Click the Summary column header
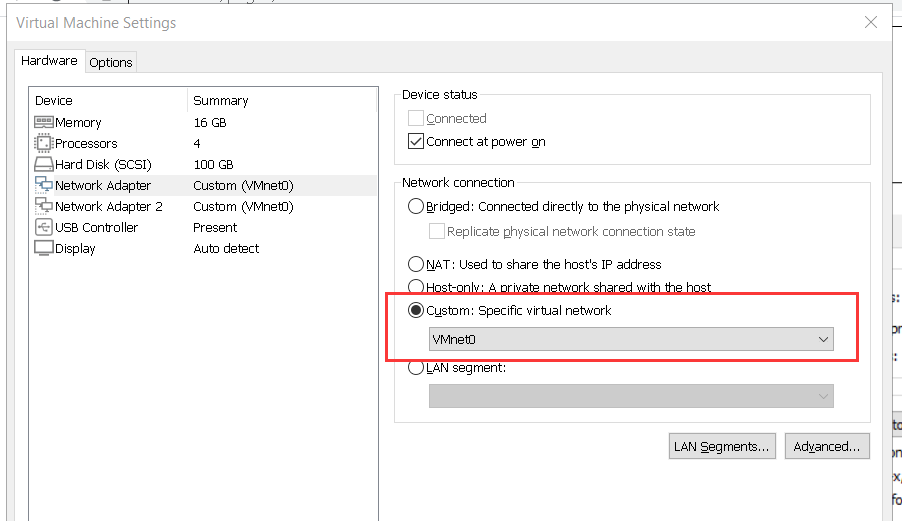Screen dimensions: 902x521 point(221,100)
